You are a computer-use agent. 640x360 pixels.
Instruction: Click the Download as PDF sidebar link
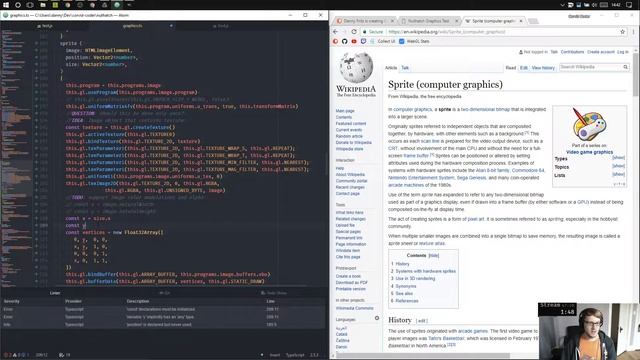tap(351, 282)
